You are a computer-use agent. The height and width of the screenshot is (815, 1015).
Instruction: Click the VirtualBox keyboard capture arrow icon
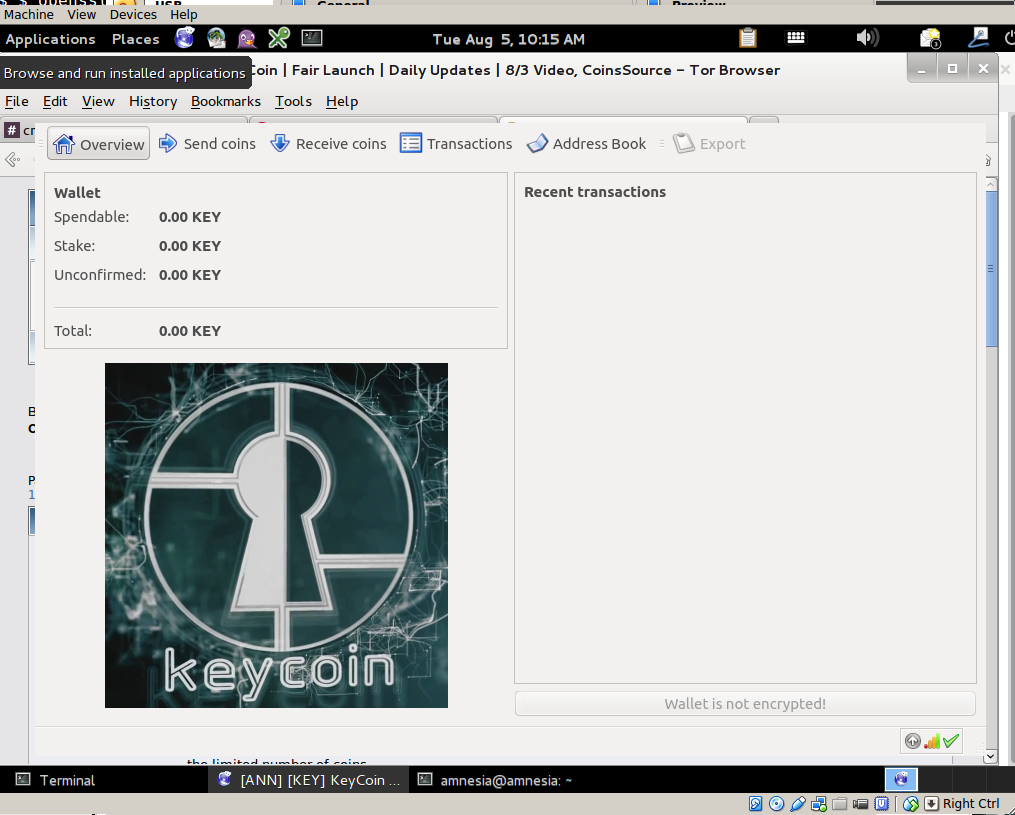click(931, 804)
